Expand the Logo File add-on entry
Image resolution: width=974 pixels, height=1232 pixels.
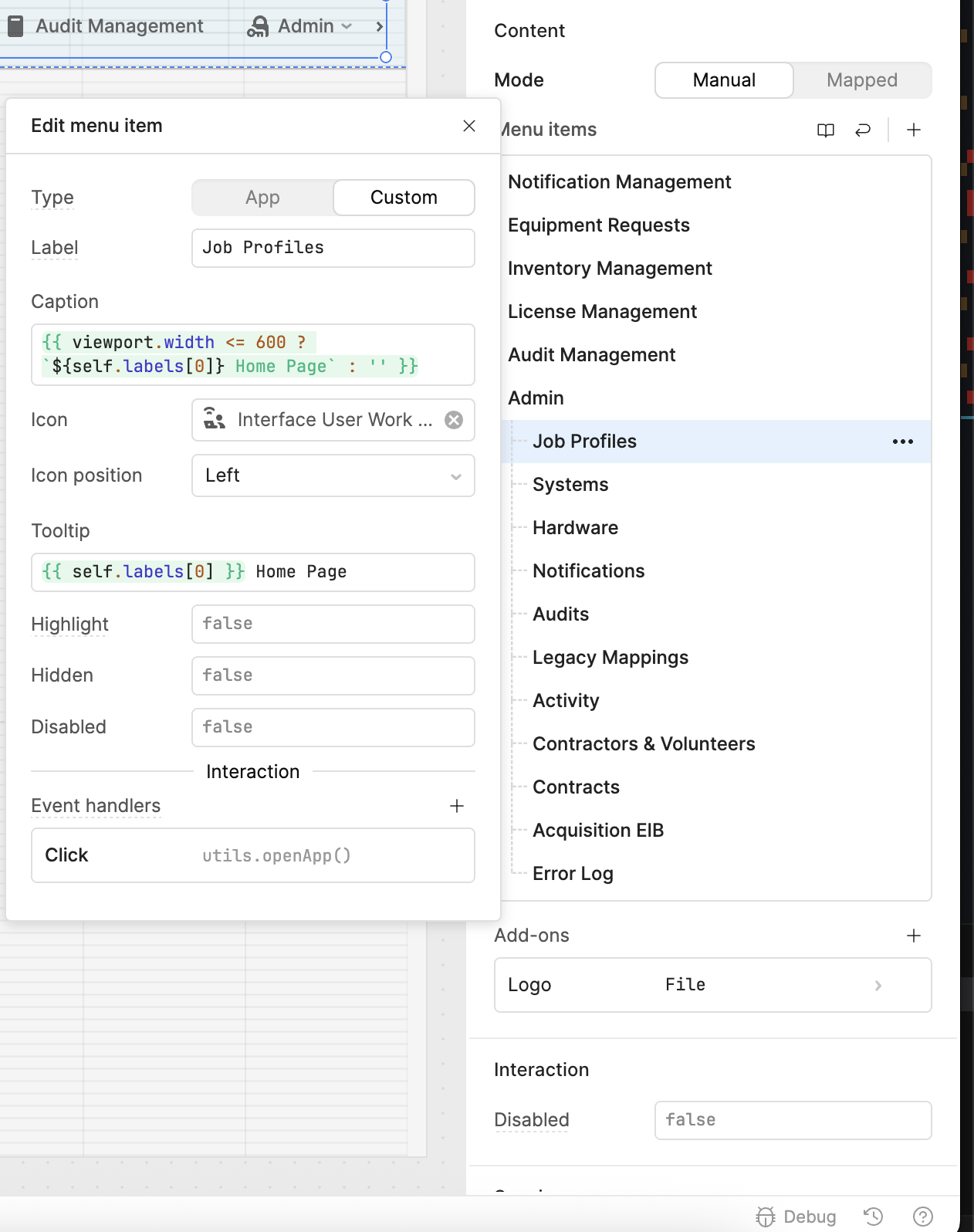(878, 985)
